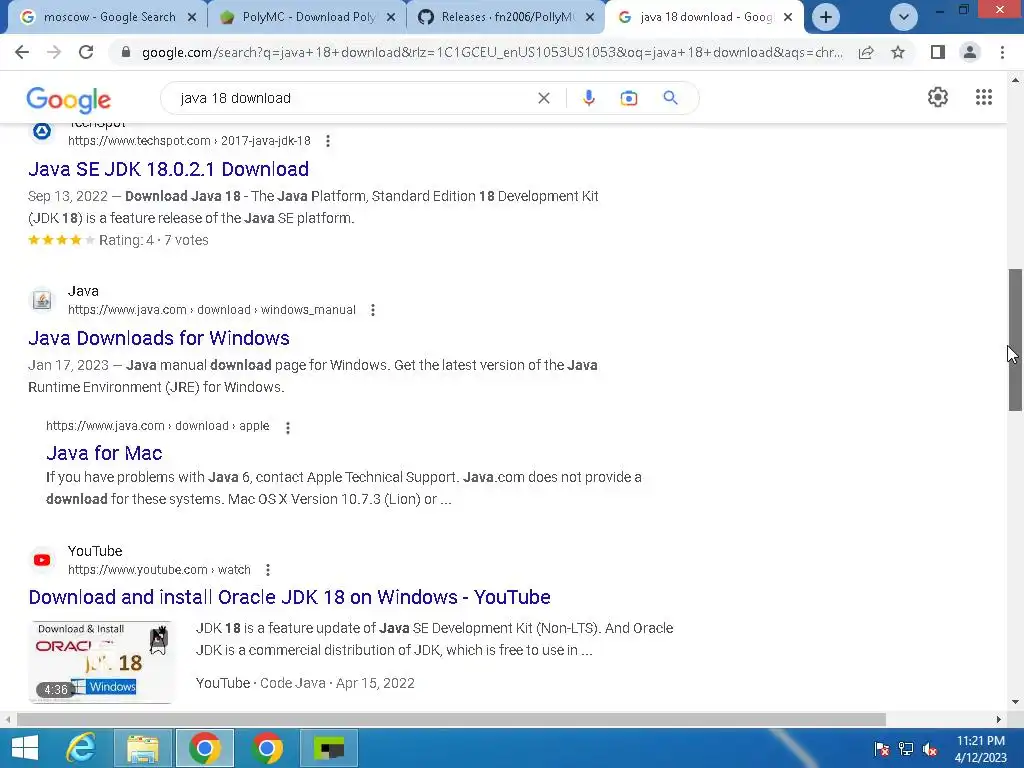
Task: Click the network tray icon
Action: pos(906,749)
